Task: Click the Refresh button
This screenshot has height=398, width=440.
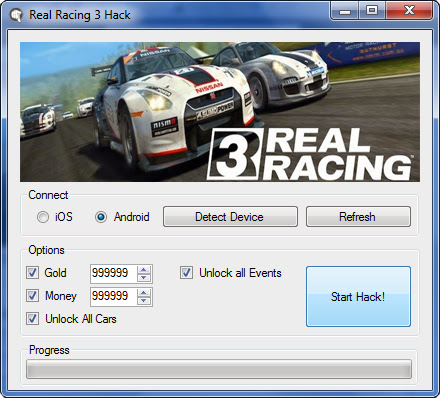Action: [358, 217]
